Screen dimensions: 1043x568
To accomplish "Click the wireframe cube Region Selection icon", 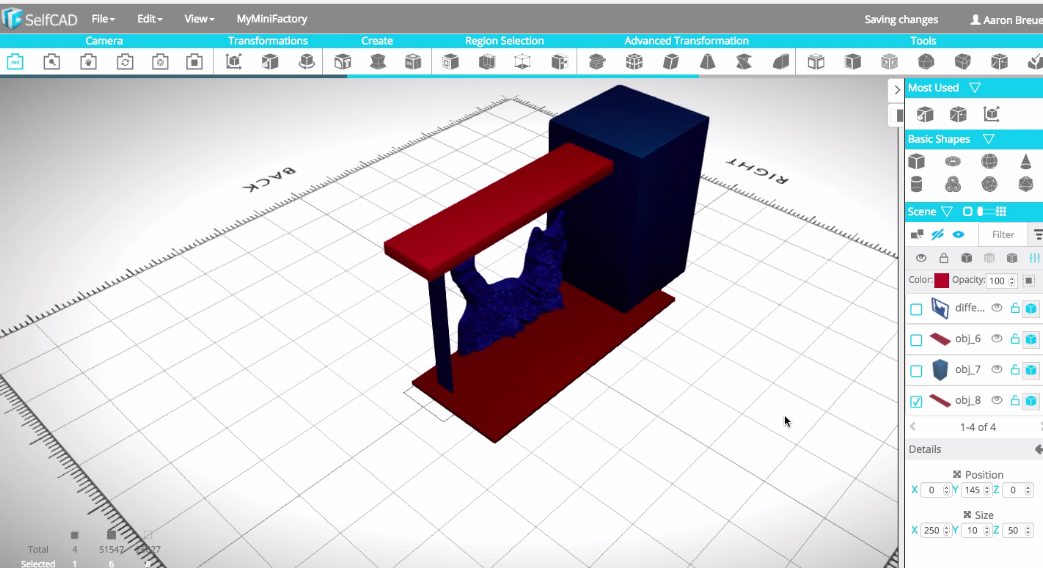I will pyautogui.click(x=523, y=62).
